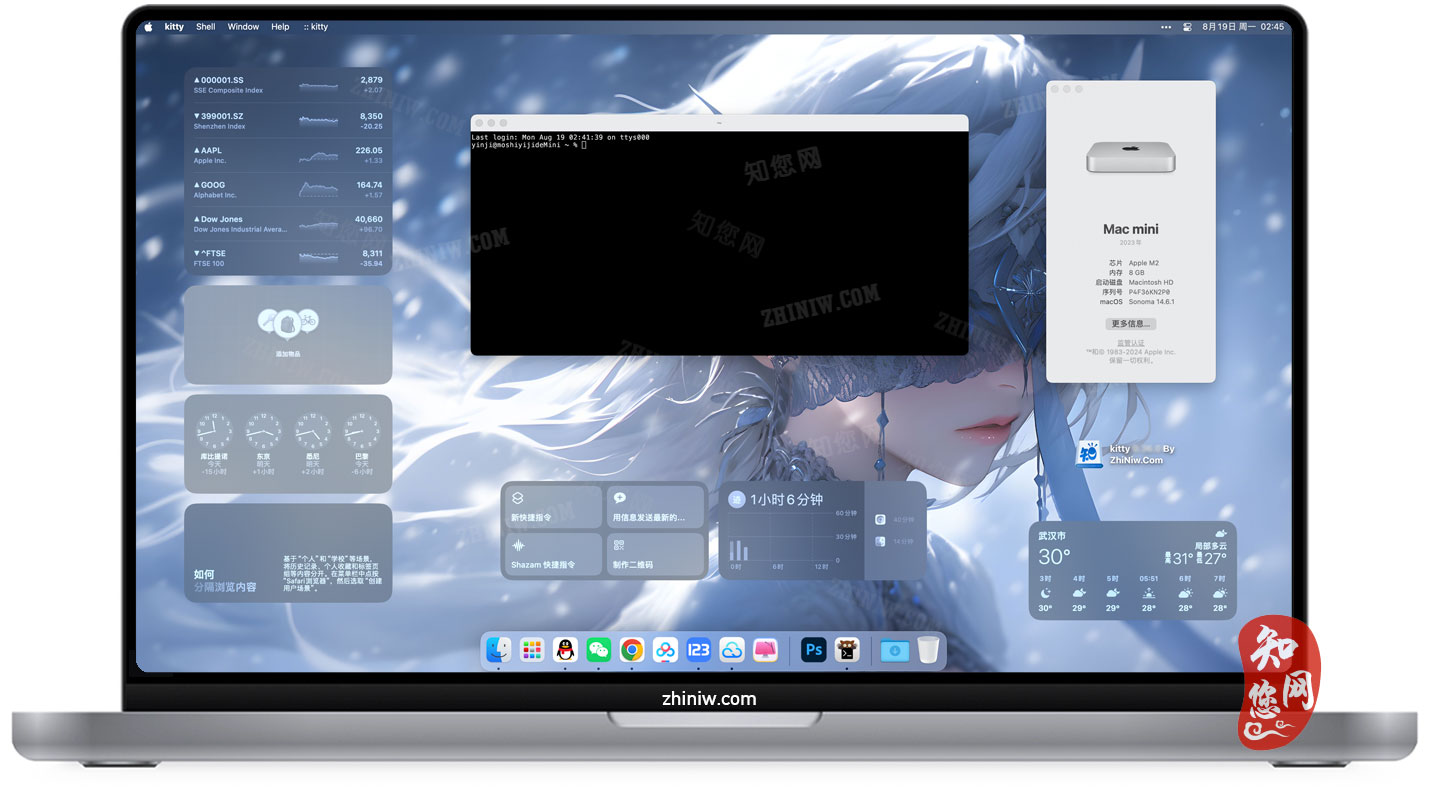Click the Mac mini image in About window
This screenshot has height=797, width=1429.
(x=1131, y=157)
